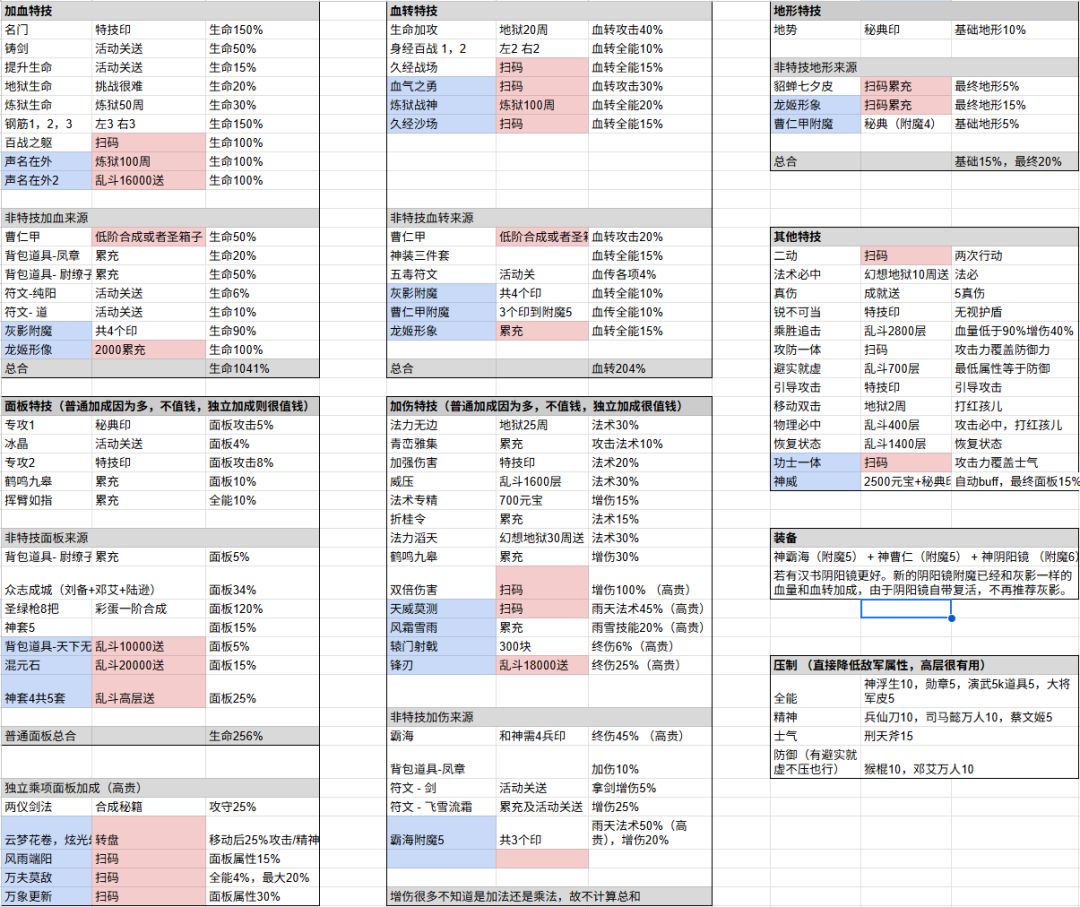Select the 乱斗18000送 pink cell
This screenshot has height=907, width=1080.
click(x=542, y=665)
